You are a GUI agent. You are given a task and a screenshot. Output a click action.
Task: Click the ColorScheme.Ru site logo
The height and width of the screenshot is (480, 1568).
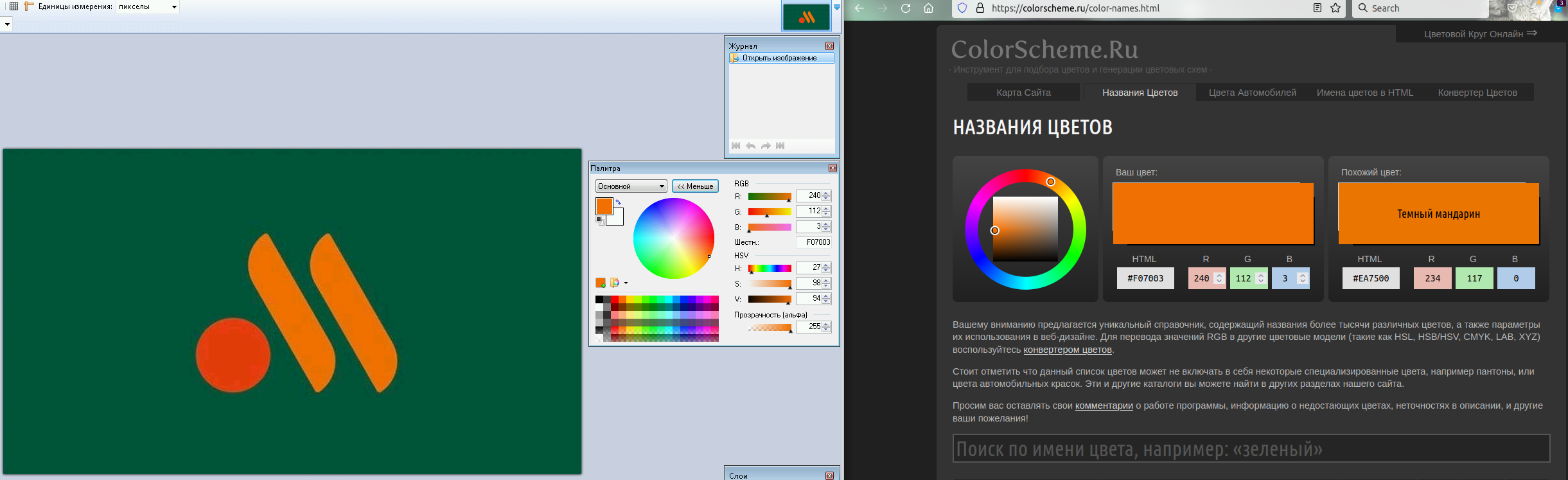tap(1044, 49)
